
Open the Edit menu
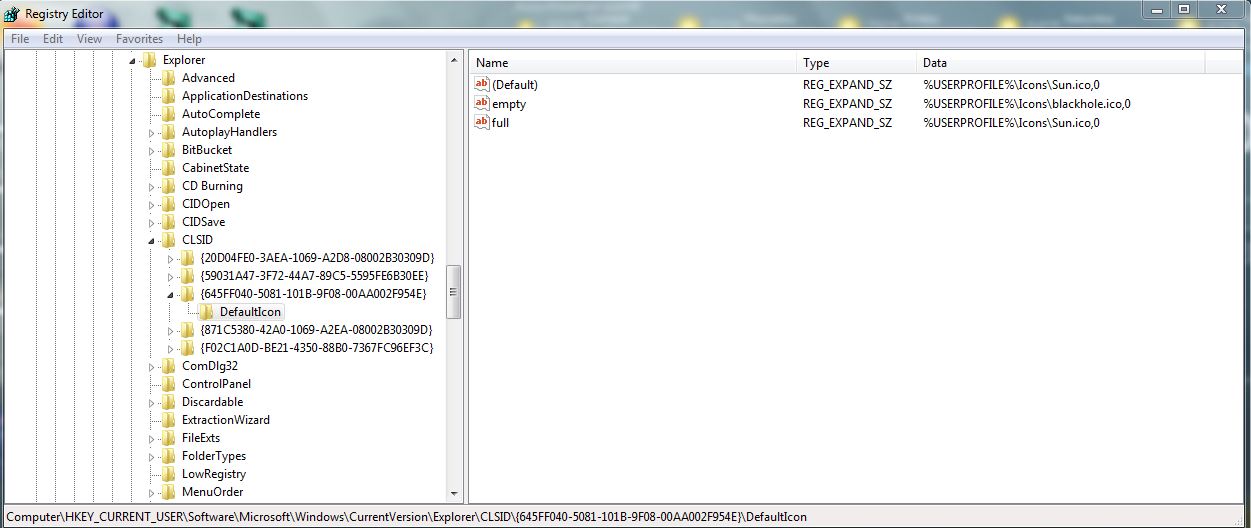53,39
